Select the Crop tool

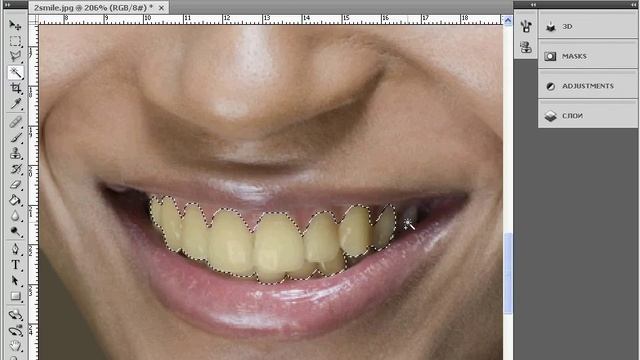click(16, 88)
